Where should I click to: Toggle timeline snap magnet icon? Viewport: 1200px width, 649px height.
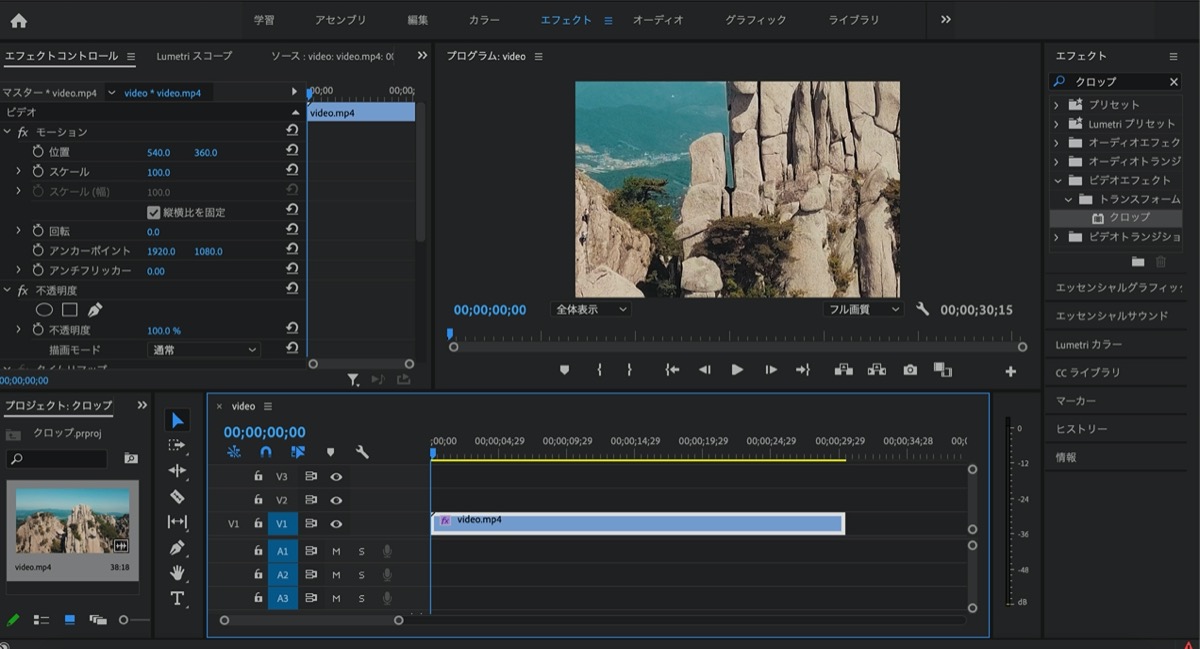tap(266, 452)
